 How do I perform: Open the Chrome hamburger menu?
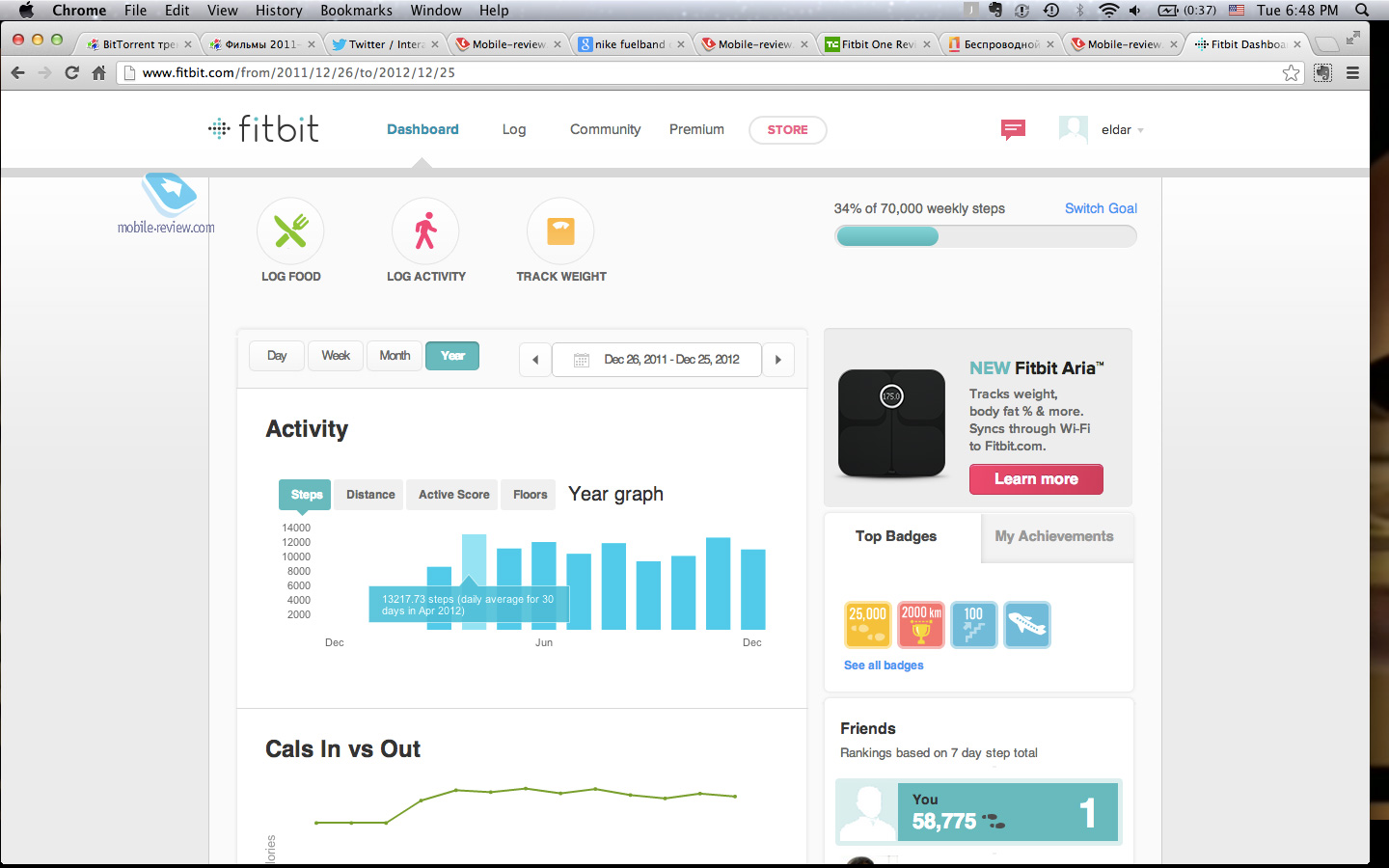tap(1352, 72)
